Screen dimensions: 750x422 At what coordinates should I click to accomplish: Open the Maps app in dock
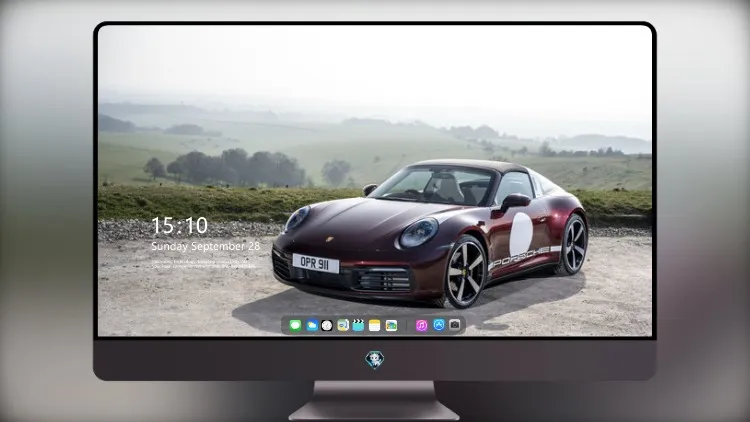342,326
